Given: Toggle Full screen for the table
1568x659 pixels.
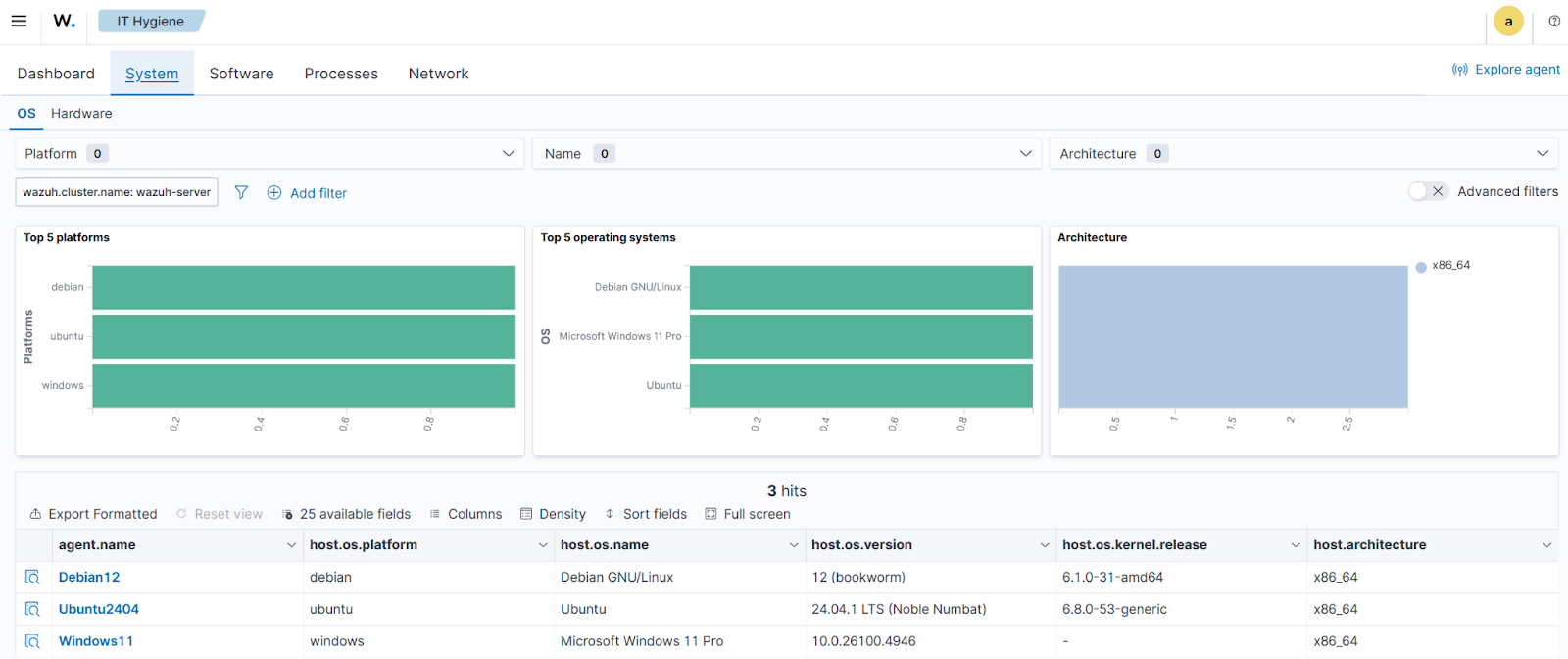Looking at the screenshot, I should tap(748, 514).
